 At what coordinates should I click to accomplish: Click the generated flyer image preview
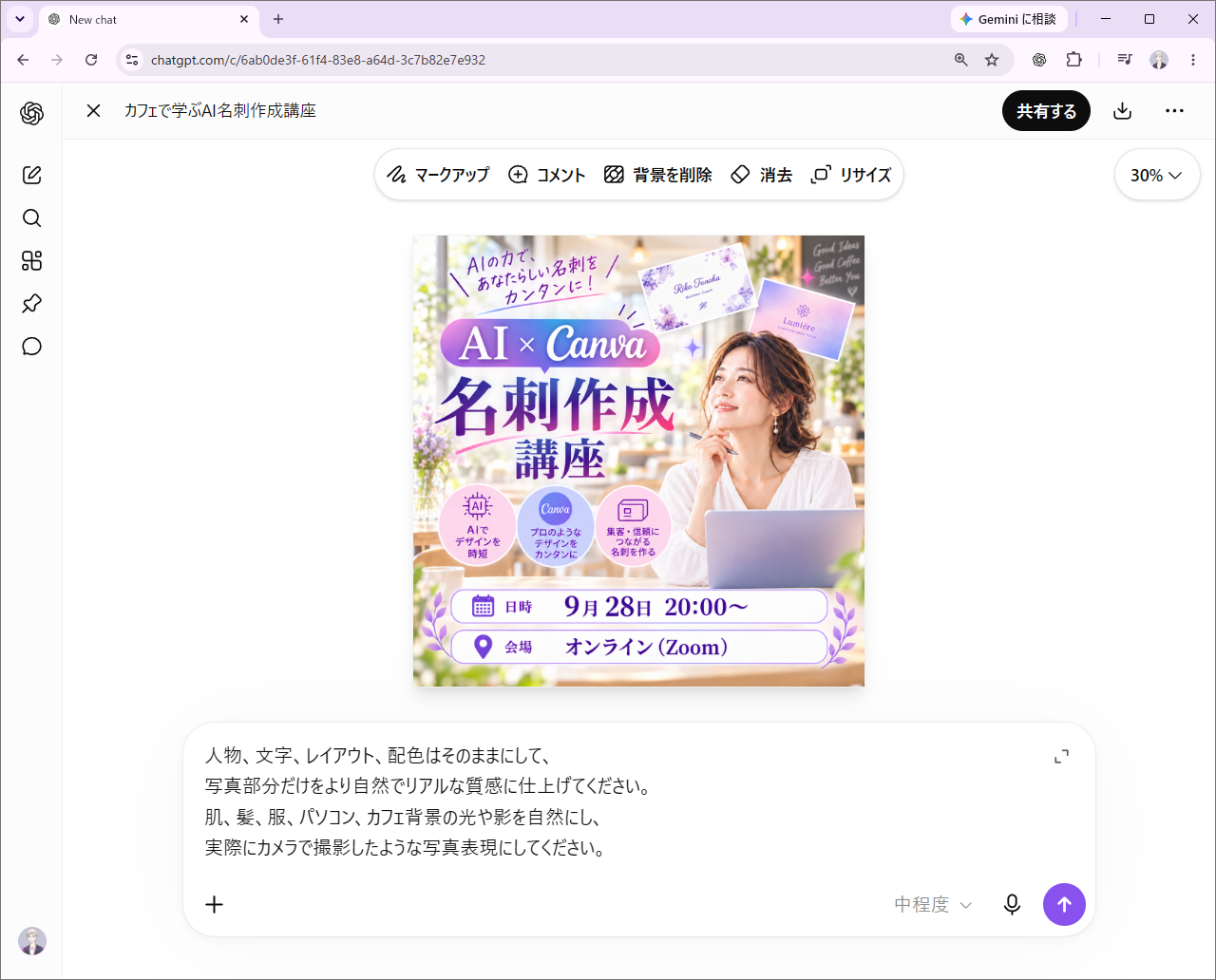638,461
